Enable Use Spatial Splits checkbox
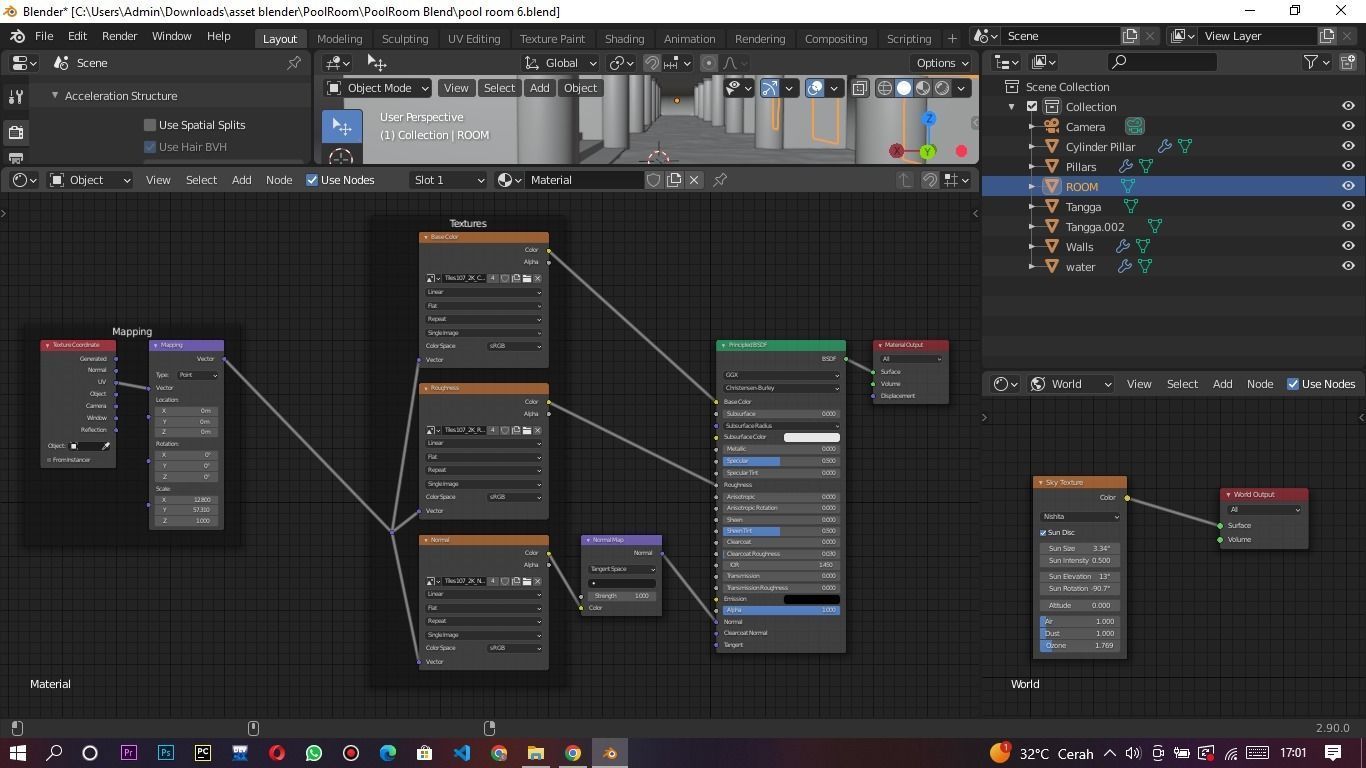 tap(150, 125)
